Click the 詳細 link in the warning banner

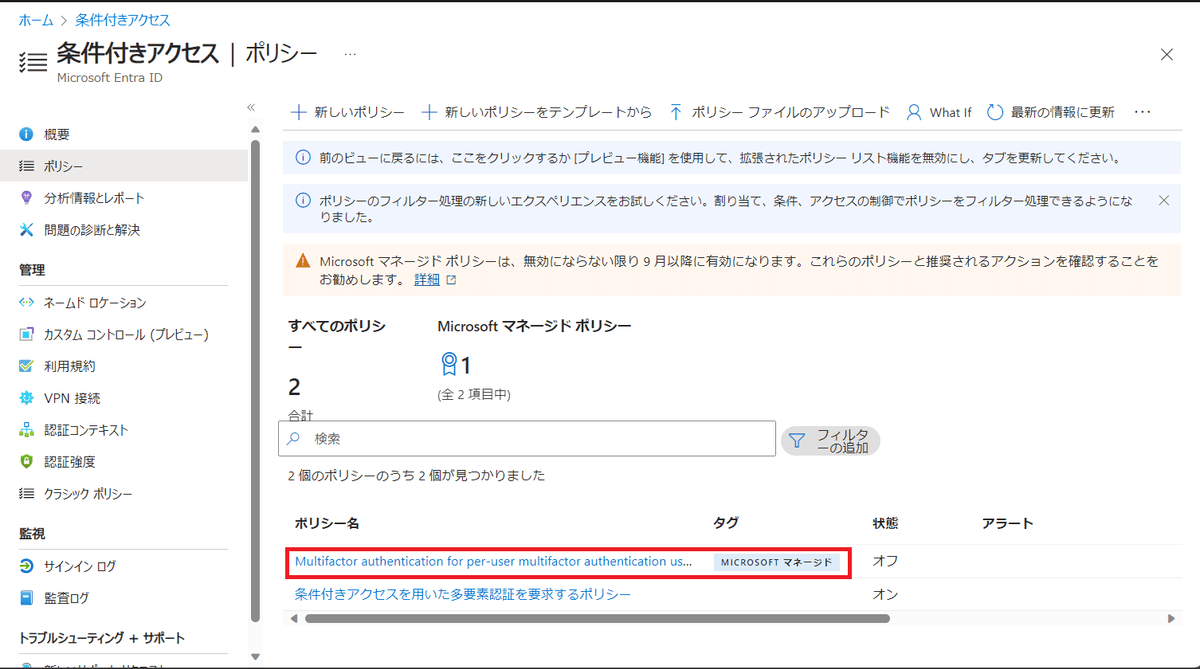coord(427,280)
